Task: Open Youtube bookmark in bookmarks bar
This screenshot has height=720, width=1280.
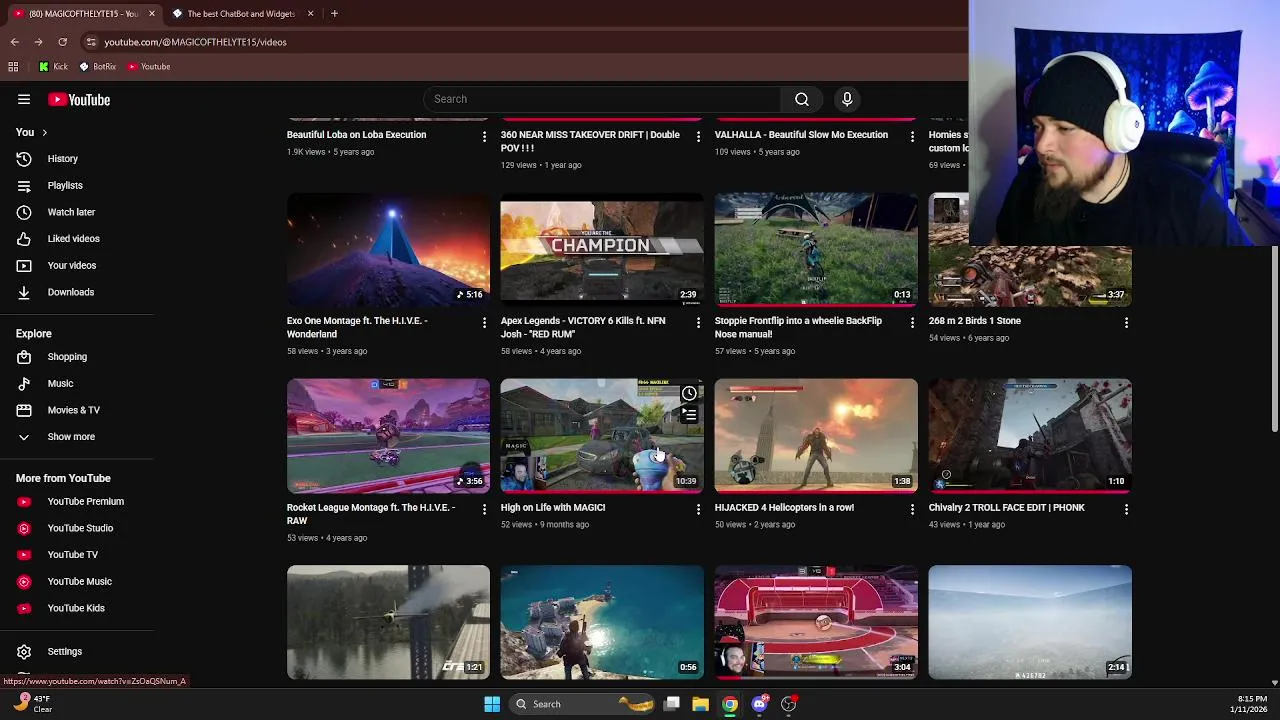Action: [x=148, y=66]
